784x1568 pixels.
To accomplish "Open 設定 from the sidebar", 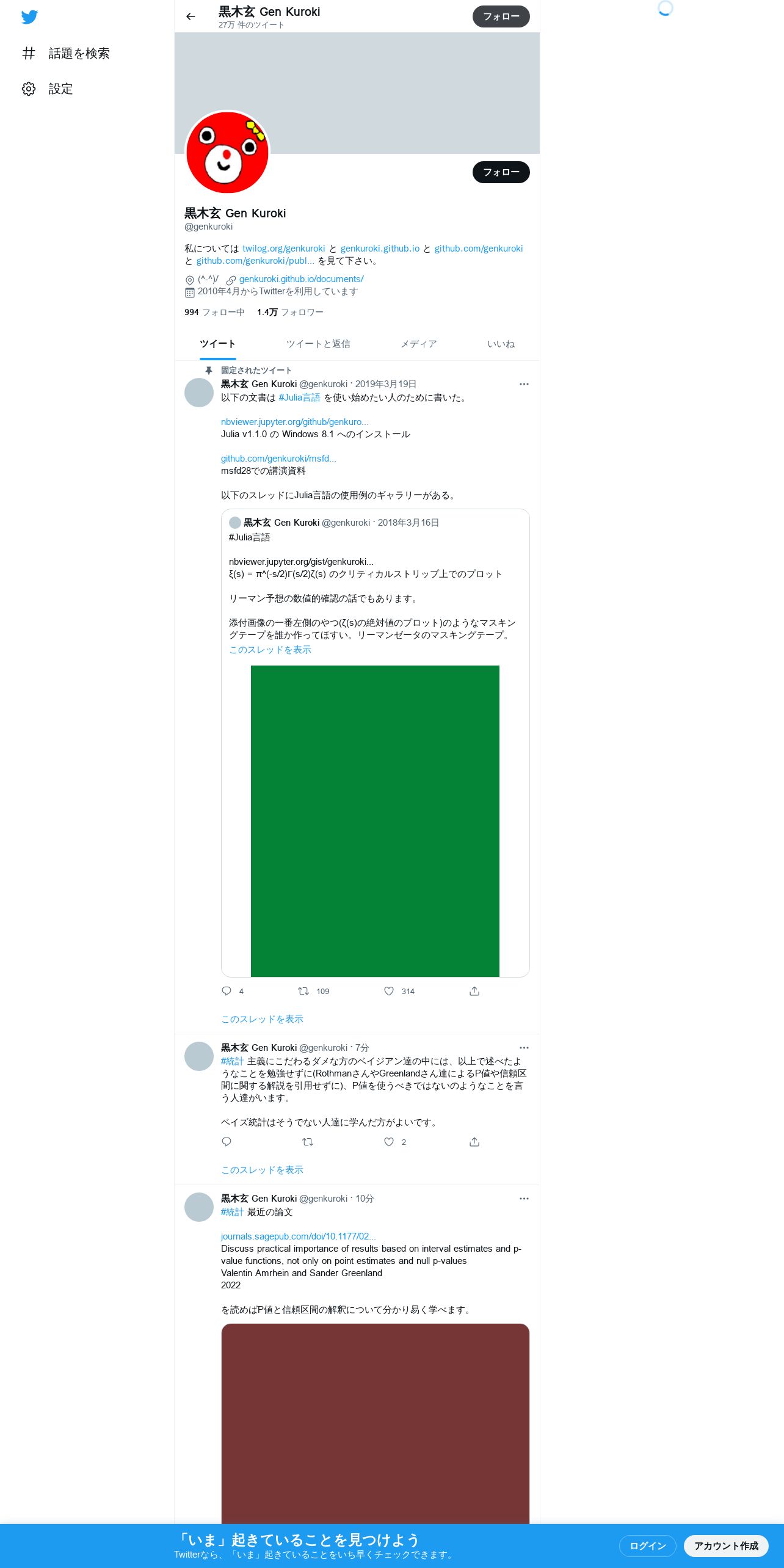I will pos(48,89).
